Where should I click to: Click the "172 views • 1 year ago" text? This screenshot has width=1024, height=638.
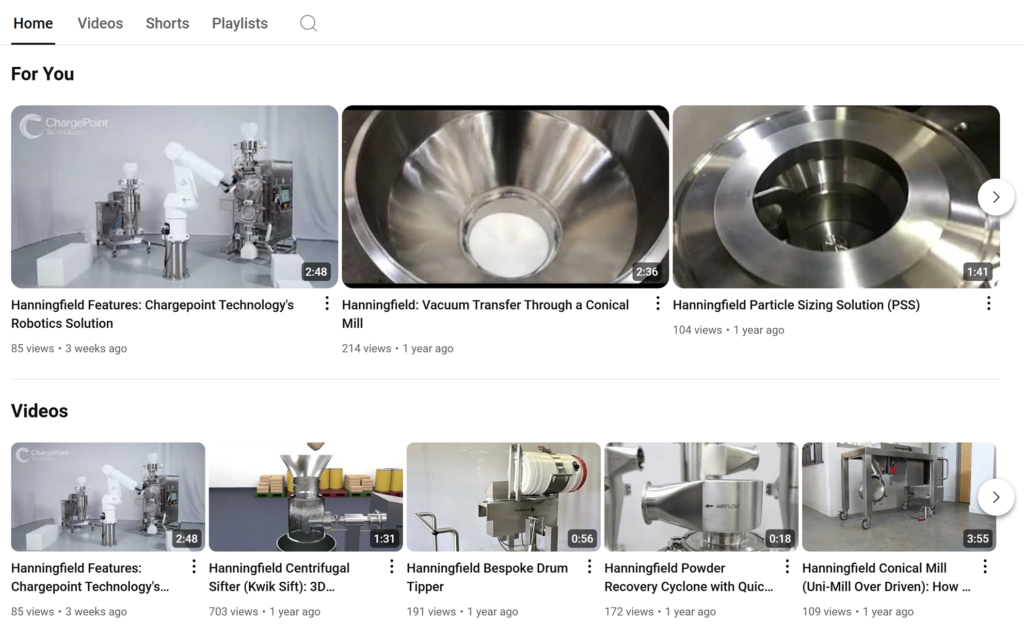click(660, 612)
